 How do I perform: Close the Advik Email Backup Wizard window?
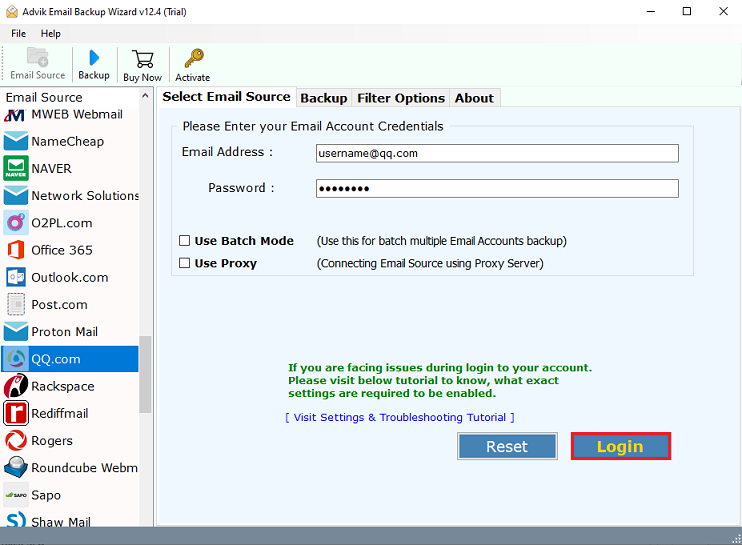[x=723, y=11]
